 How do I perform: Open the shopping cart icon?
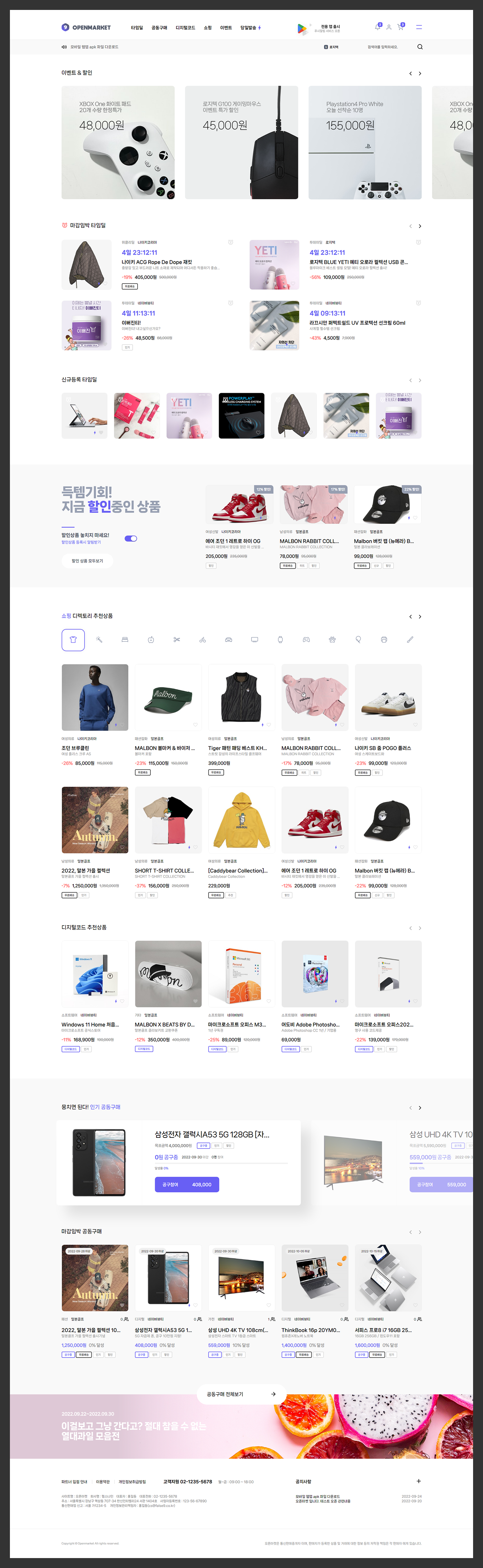(400, 27)
